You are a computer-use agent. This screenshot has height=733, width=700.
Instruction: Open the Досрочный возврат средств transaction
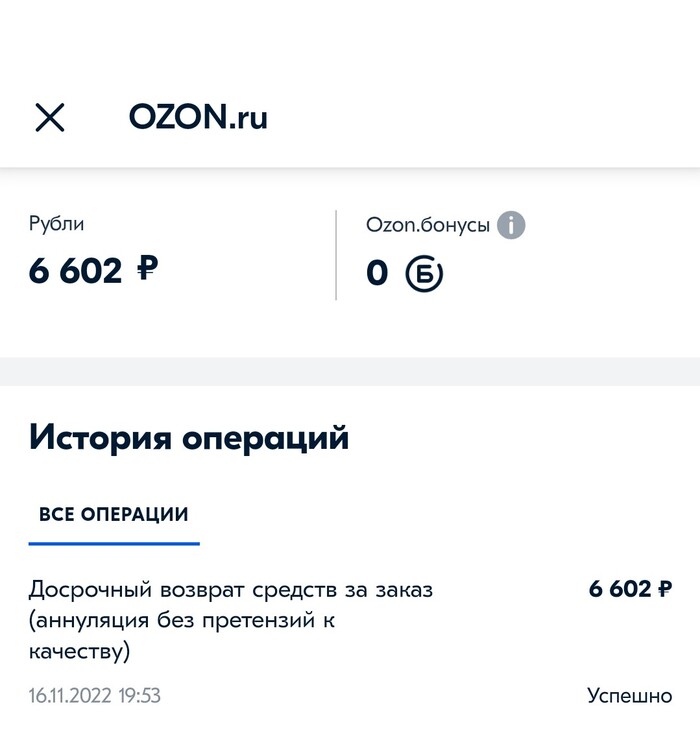230,590
